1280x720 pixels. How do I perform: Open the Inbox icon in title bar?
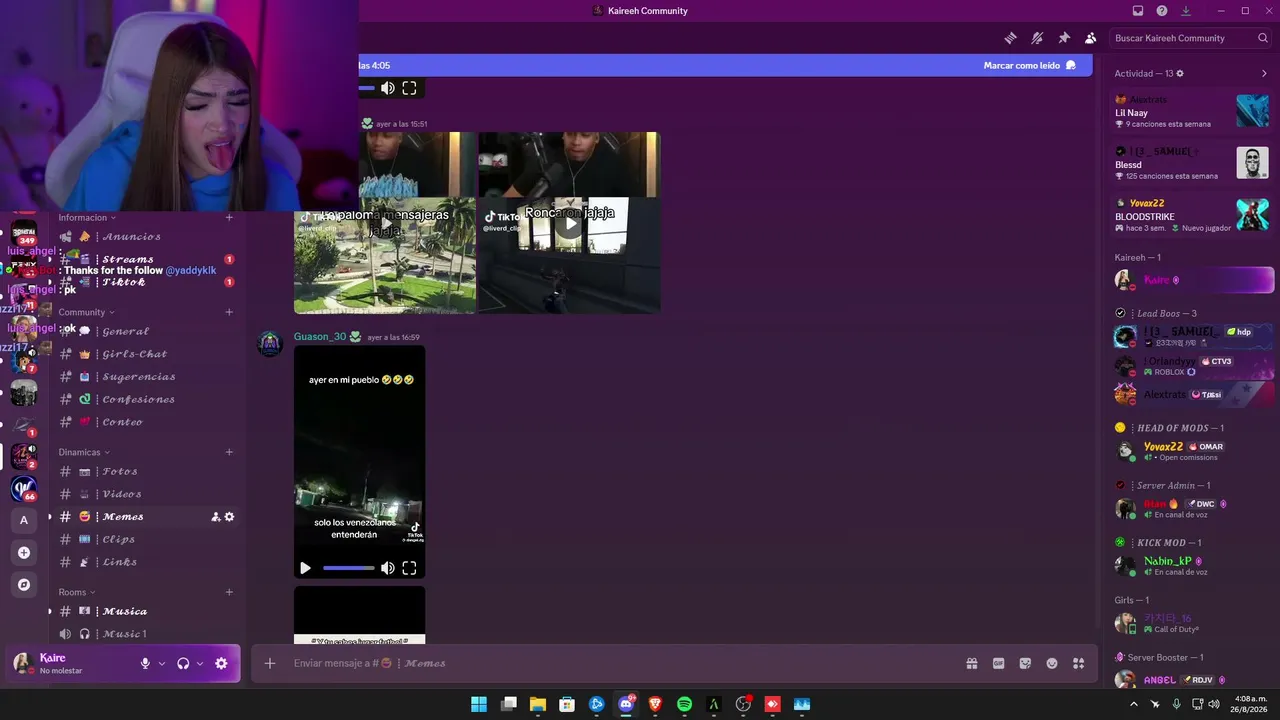tap(1138, 11)
